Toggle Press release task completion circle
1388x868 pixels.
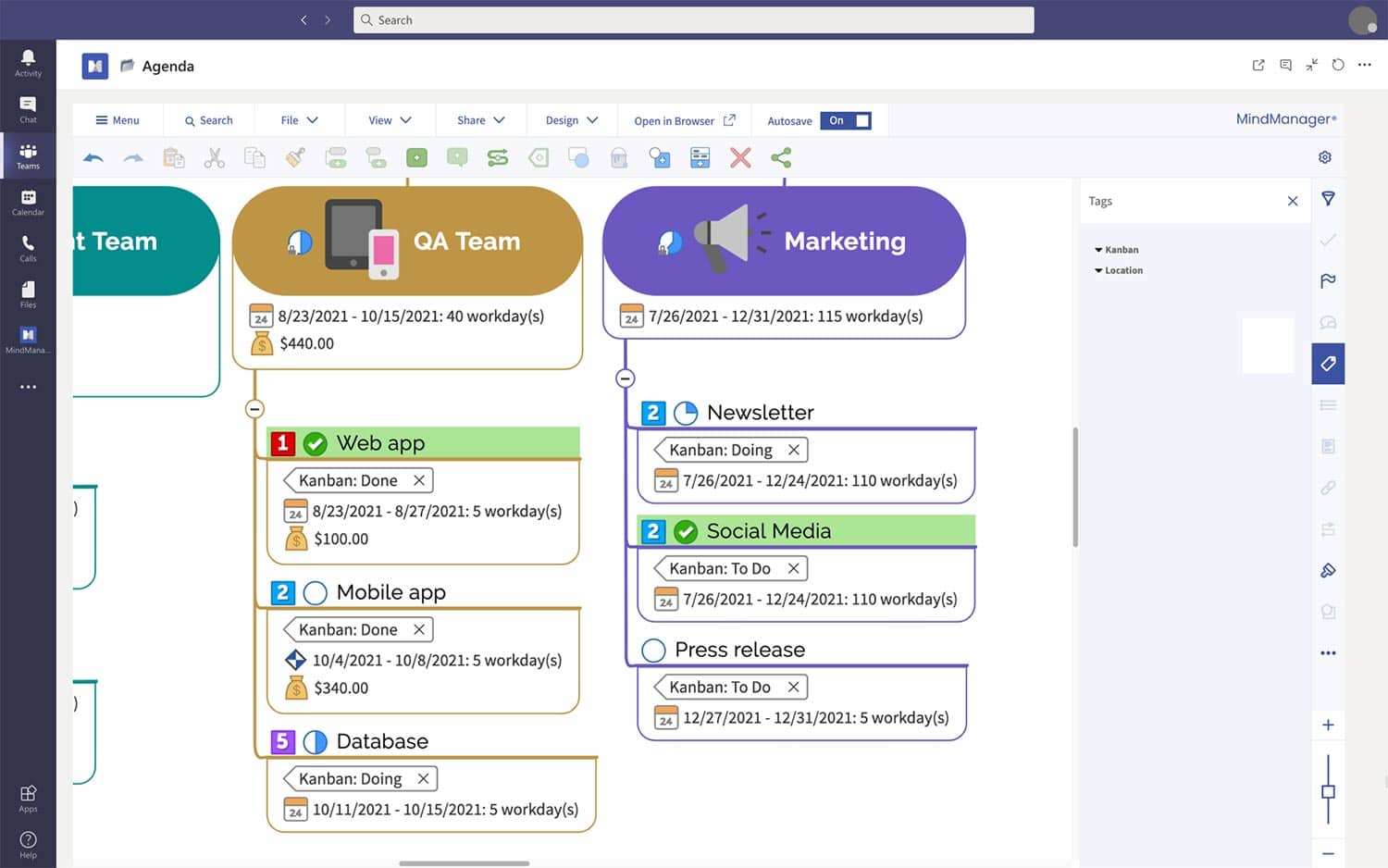click(653, 651)
